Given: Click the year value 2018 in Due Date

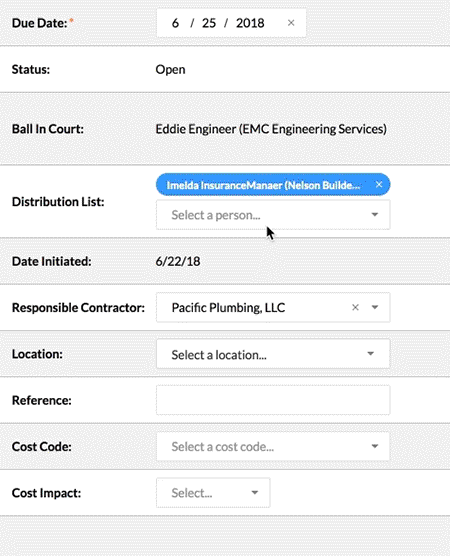Looking at the screenshot, I should [250, 23].
